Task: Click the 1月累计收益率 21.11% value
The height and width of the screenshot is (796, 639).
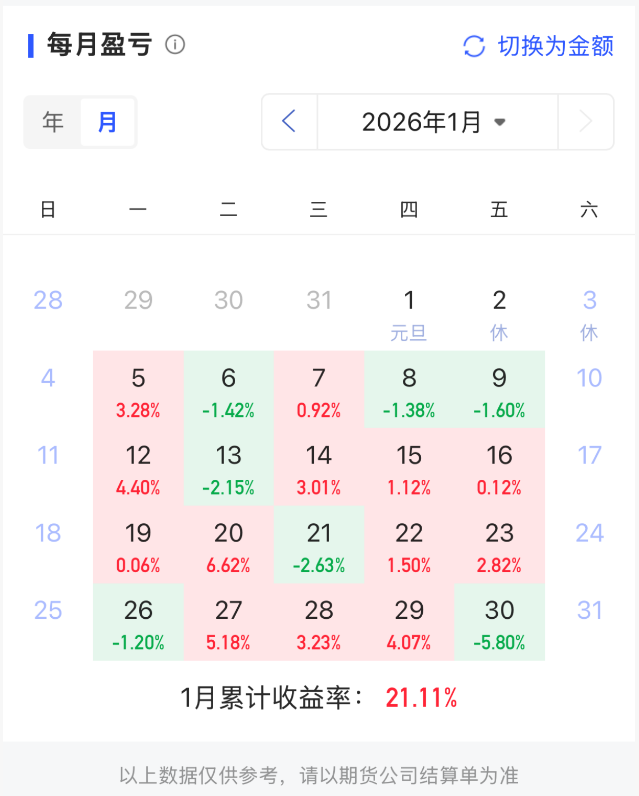Action: [x=421, y=698]
